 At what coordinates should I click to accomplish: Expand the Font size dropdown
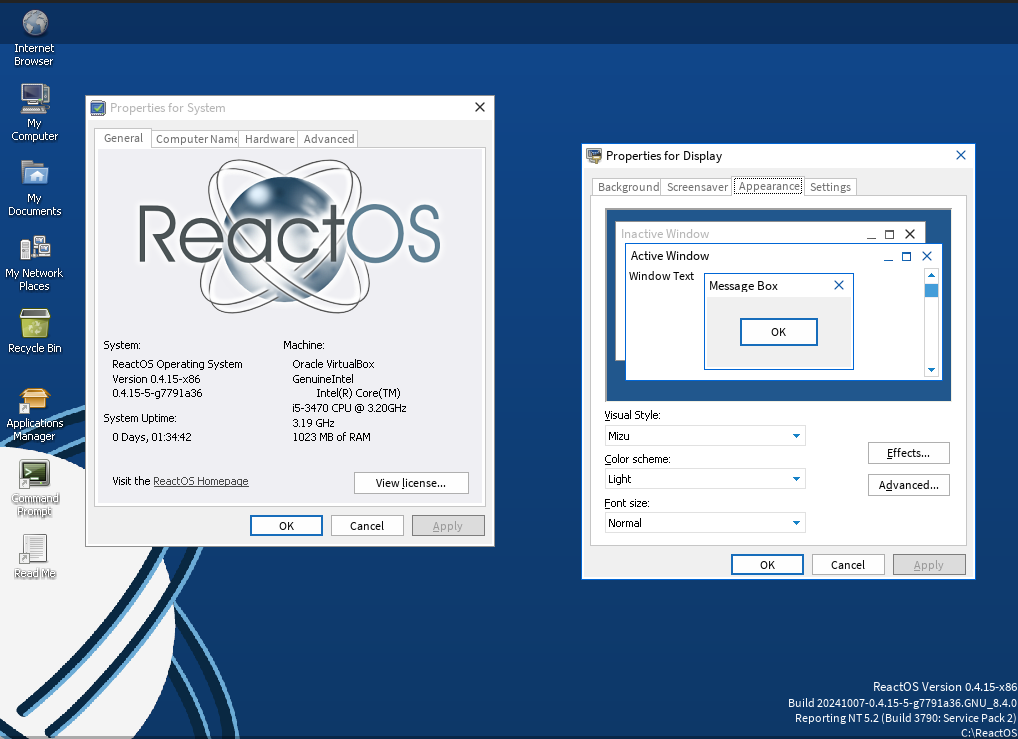click(796, 523)
